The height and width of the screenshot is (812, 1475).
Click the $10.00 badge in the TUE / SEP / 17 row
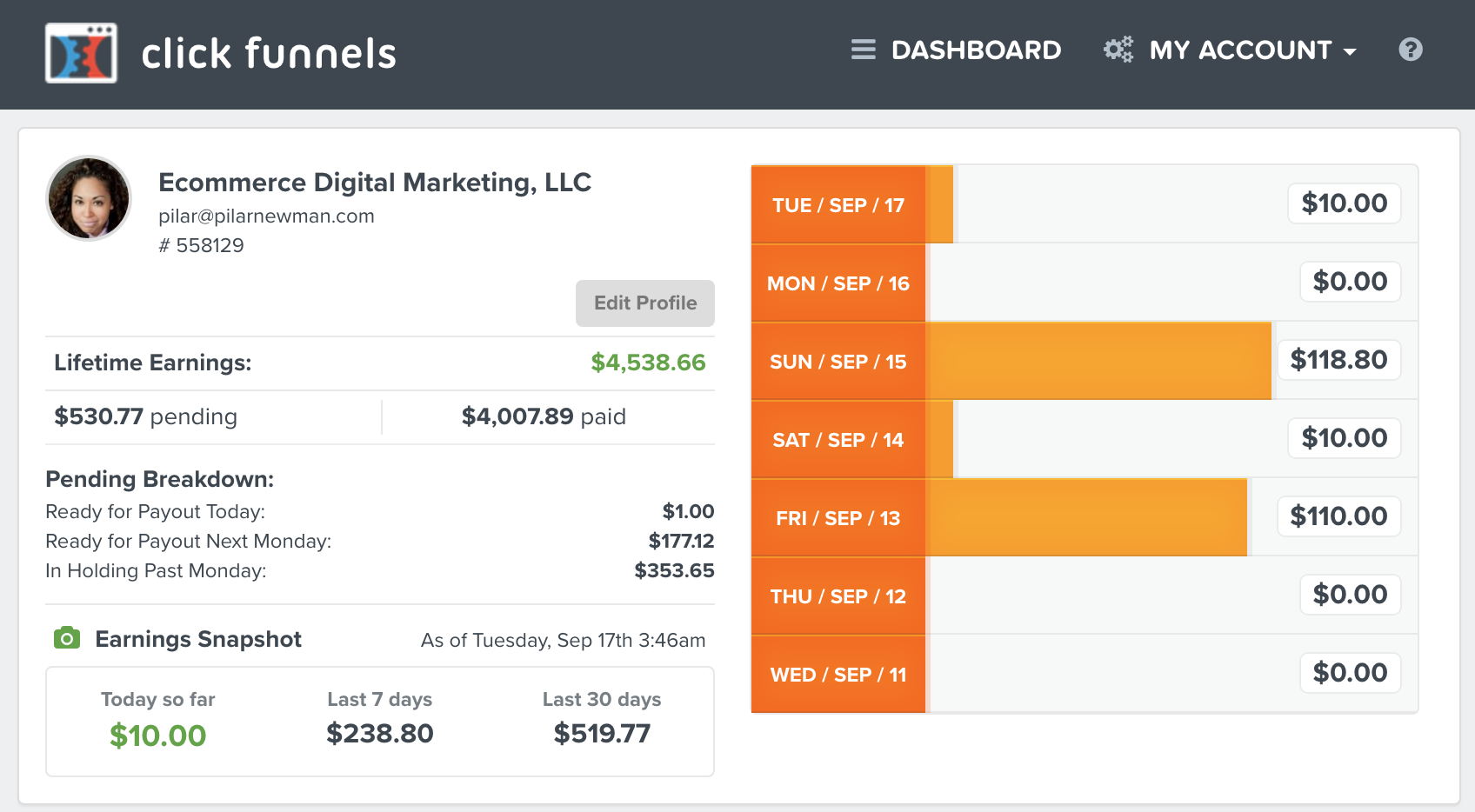coord(1345,203)
